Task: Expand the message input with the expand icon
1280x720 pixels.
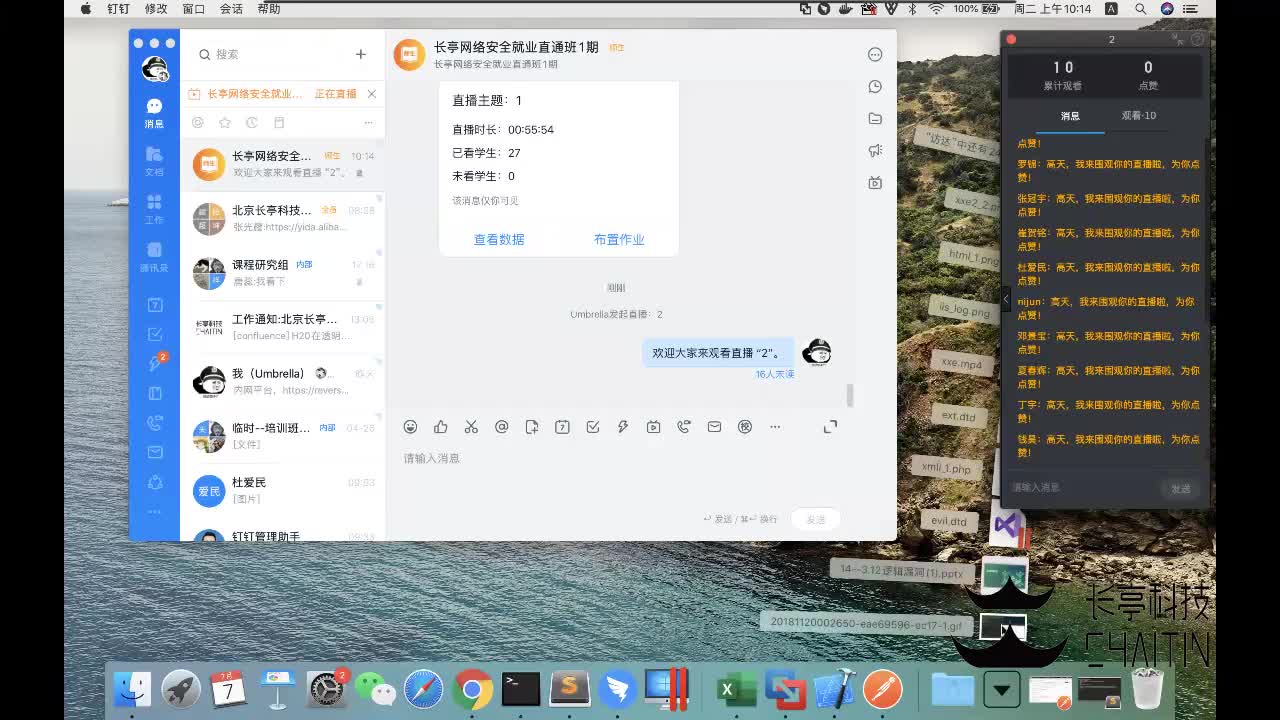Action: [x=830, y=427]
